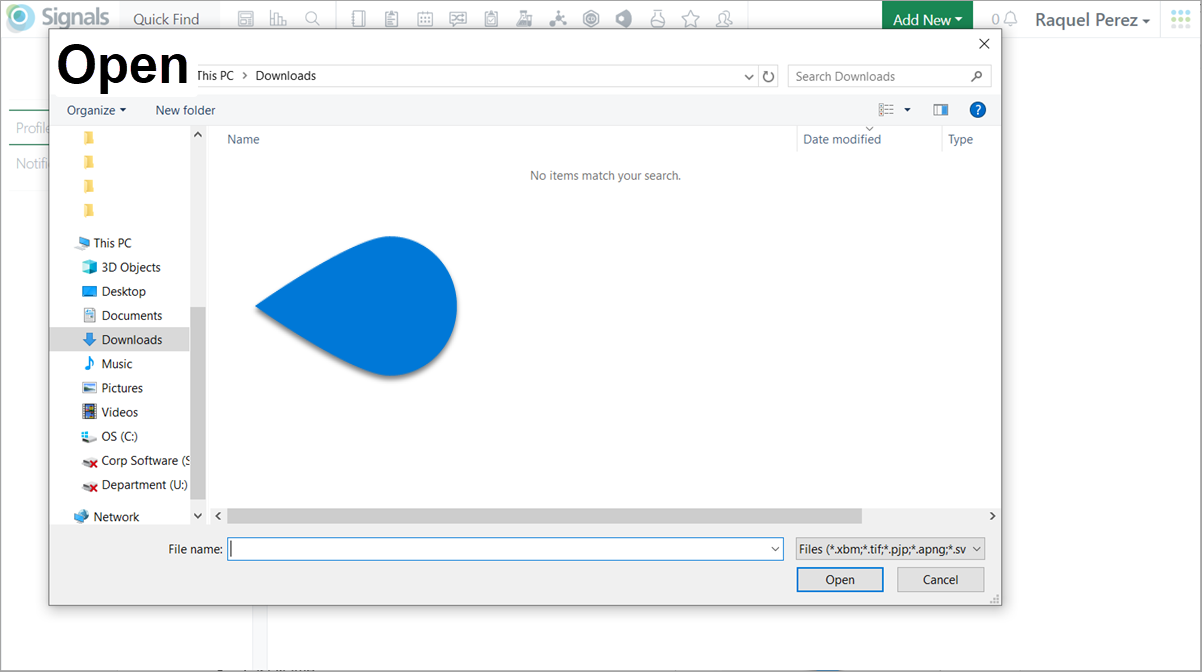1202x672 pixels.
Task: Open the notebook icon in Signals toolbar
Action: point(360,19)
